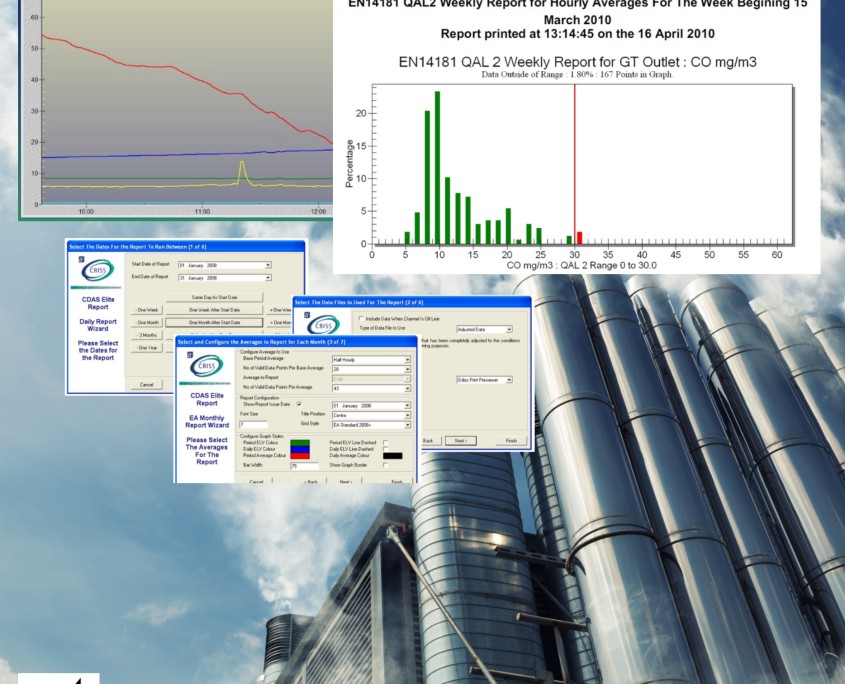Click the small S icon in the Select Dates dialog
Image resolution: width=845 pixels, height=684 pixels.
click(x=81, y=259)
